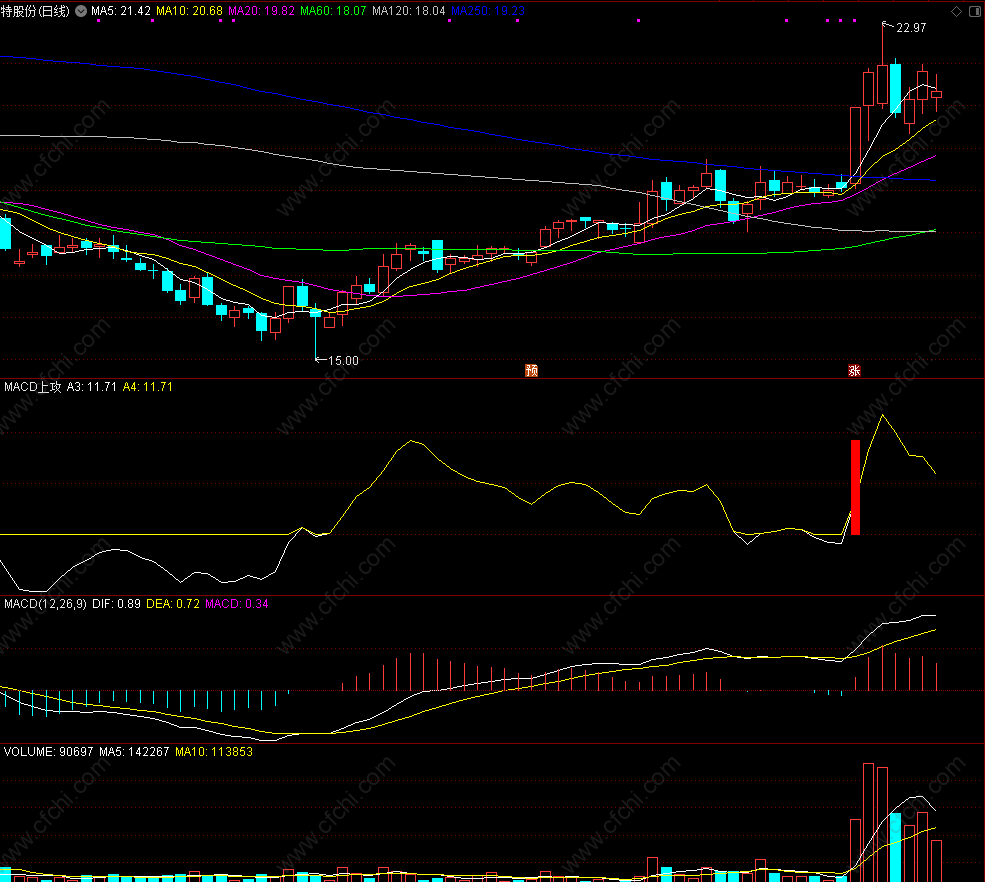Open the dropdown arrow beside 特股份(日线)
This screenshot has width=985, height=882.
(x=81, y=11)
